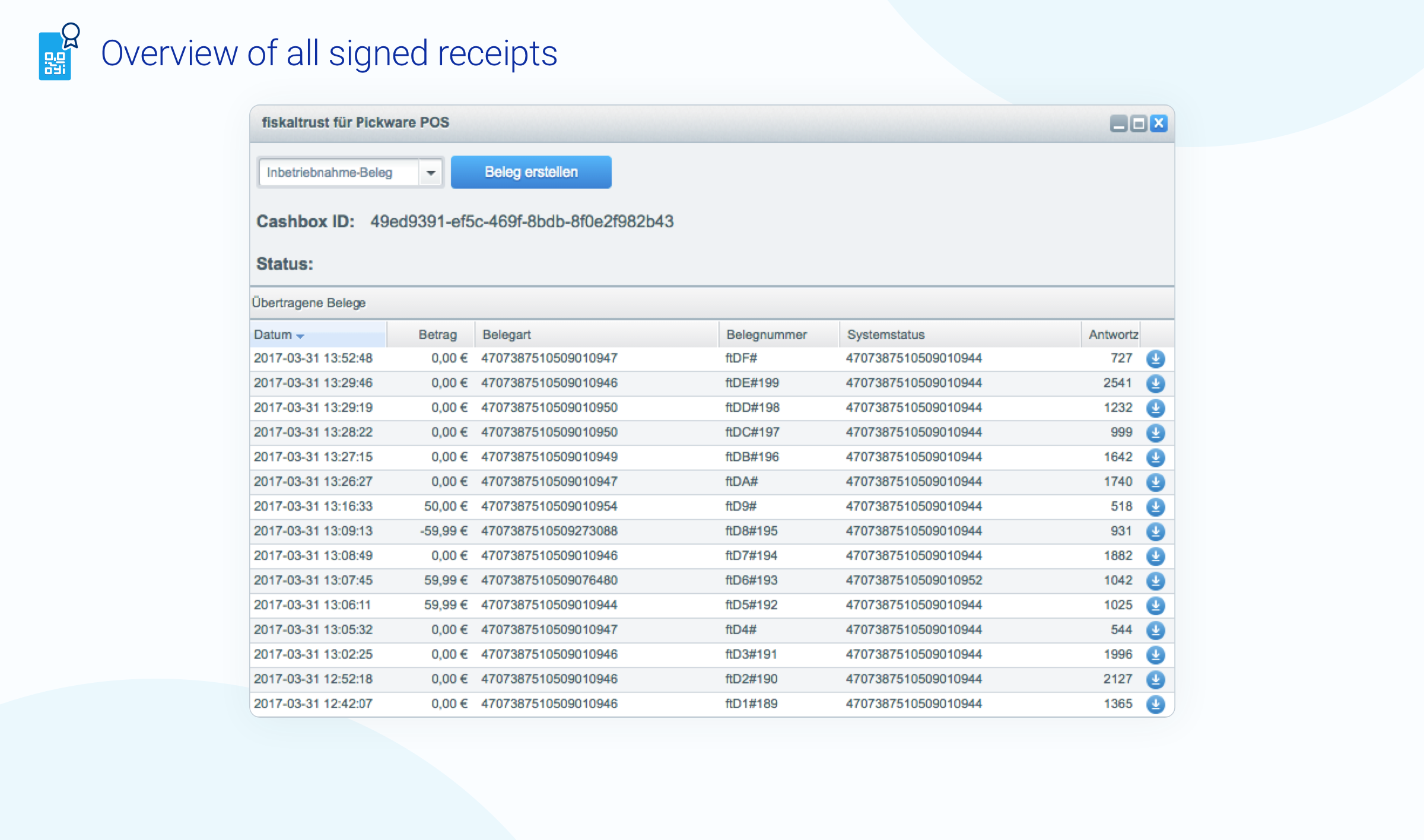Select the -59,99 € amount cell
The image size is (1424, 840).
(x=444, y=531)
